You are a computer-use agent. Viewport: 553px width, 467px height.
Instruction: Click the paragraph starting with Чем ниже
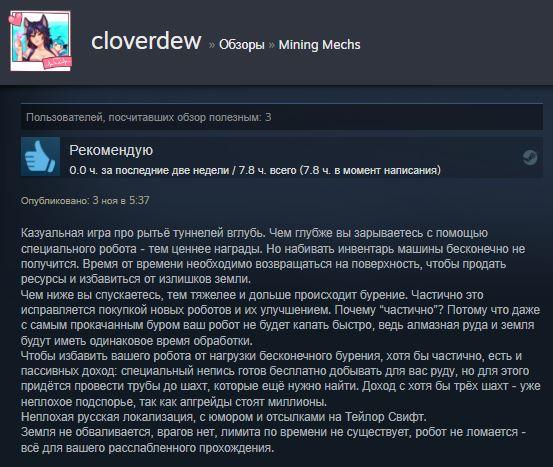[280, 317]
